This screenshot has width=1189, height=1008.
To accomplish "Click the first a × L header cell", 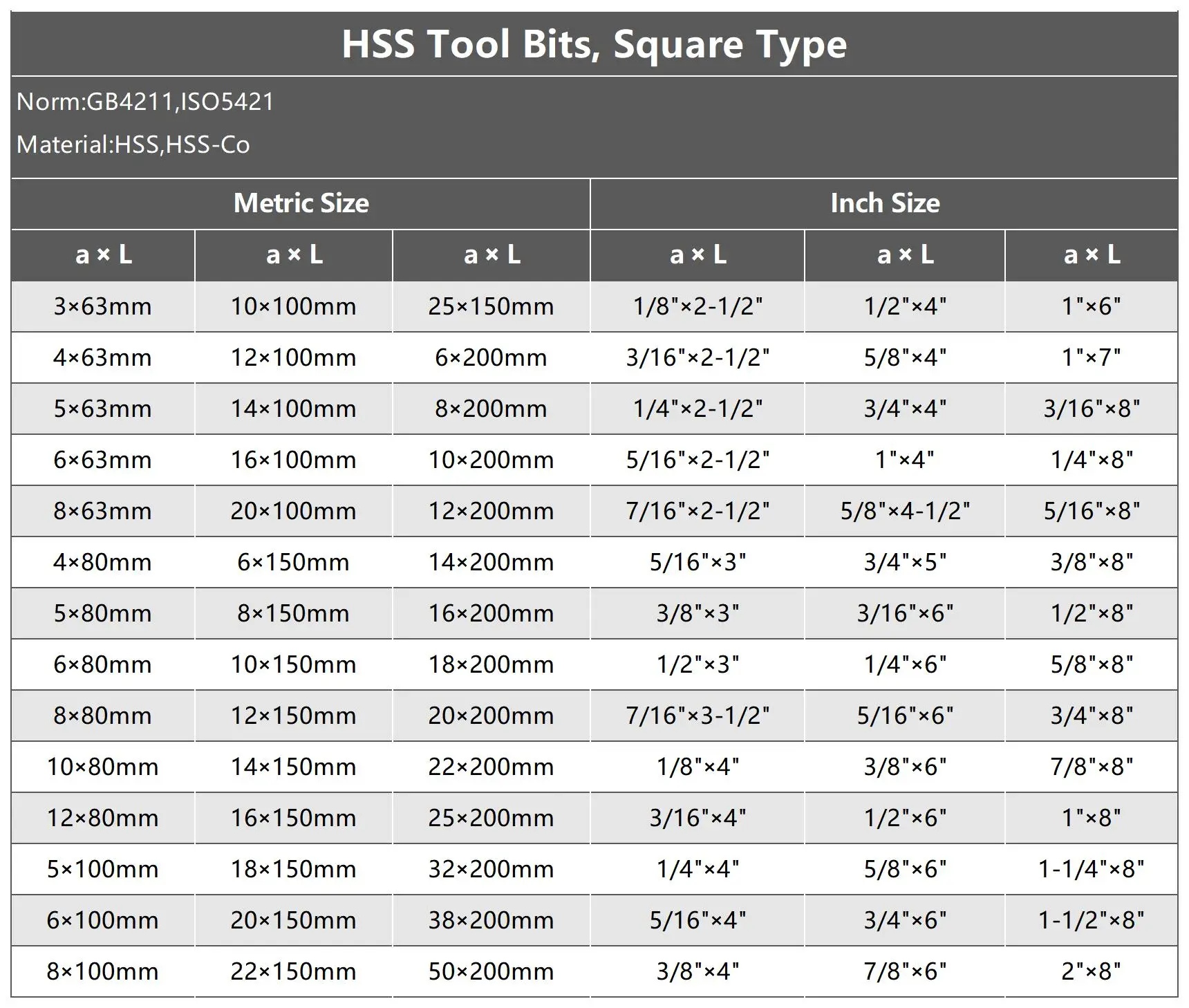I will click(x=102, y=255).
